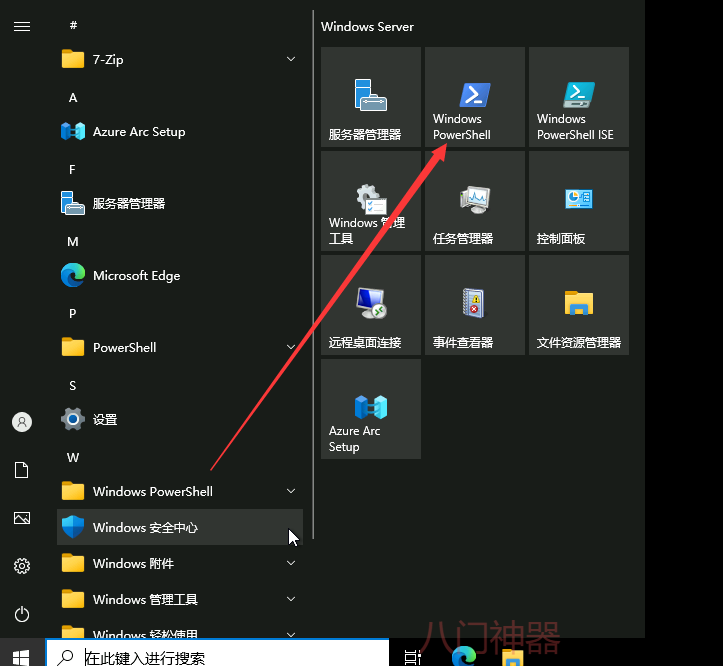
Task: Click the hamburger expand menu icon
Action: pos(22,26)
